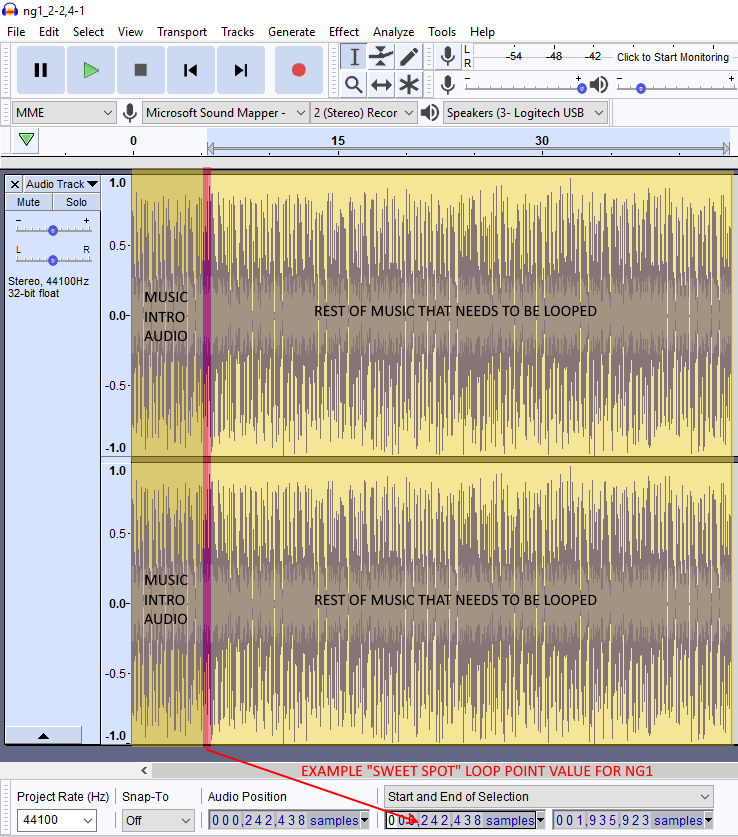
Task: Open the Help menu
Action: coord(482,32)
